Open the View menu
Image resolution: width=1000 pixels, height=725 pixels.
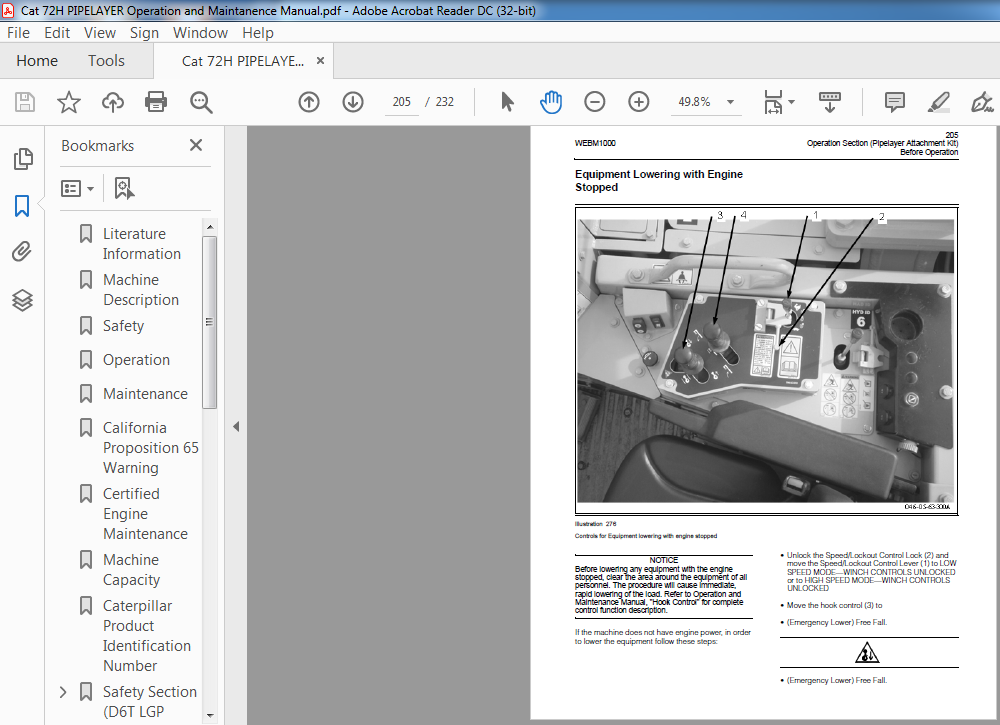(x=100, y=33)
